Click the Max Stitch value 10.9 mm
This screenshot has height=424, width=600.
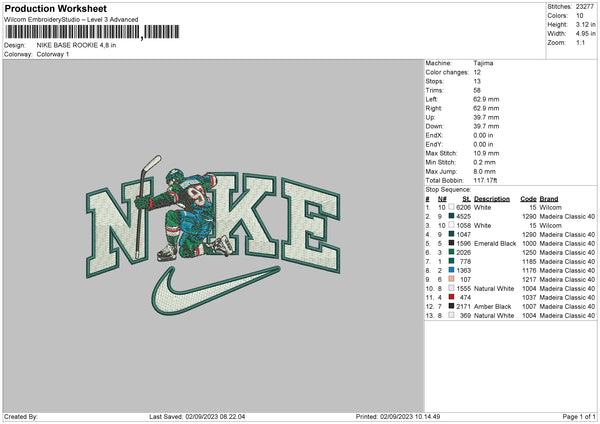[486, 153]
